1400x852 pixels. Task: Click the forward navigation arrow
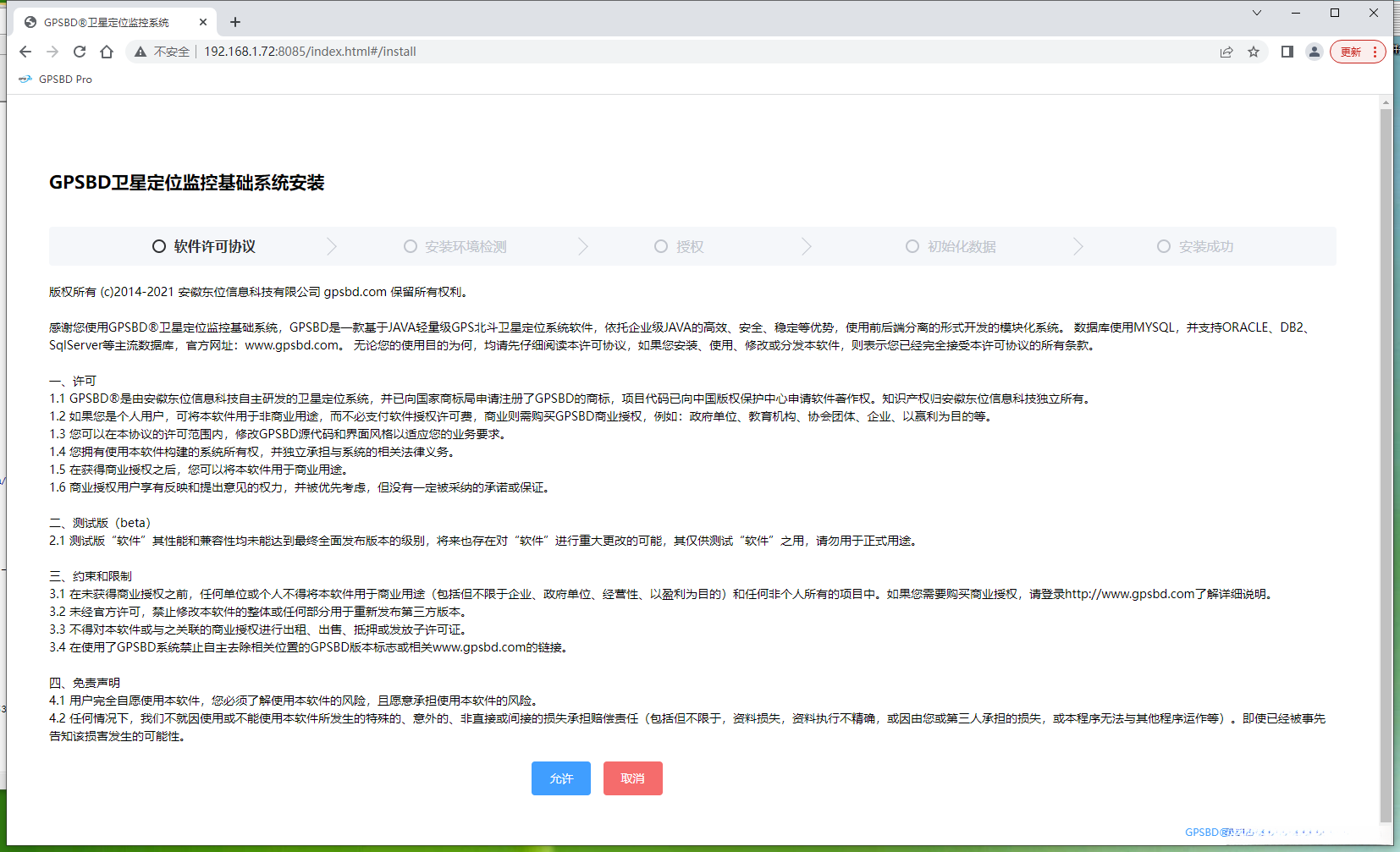[52, 52]
